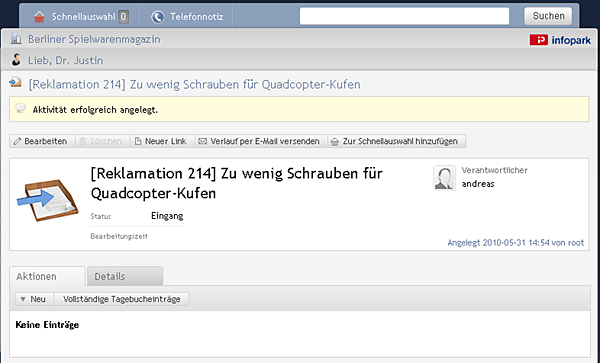Screen dimensions: 600x363
Task: Click the Keine Einträge text
Action: coord(47,325)
